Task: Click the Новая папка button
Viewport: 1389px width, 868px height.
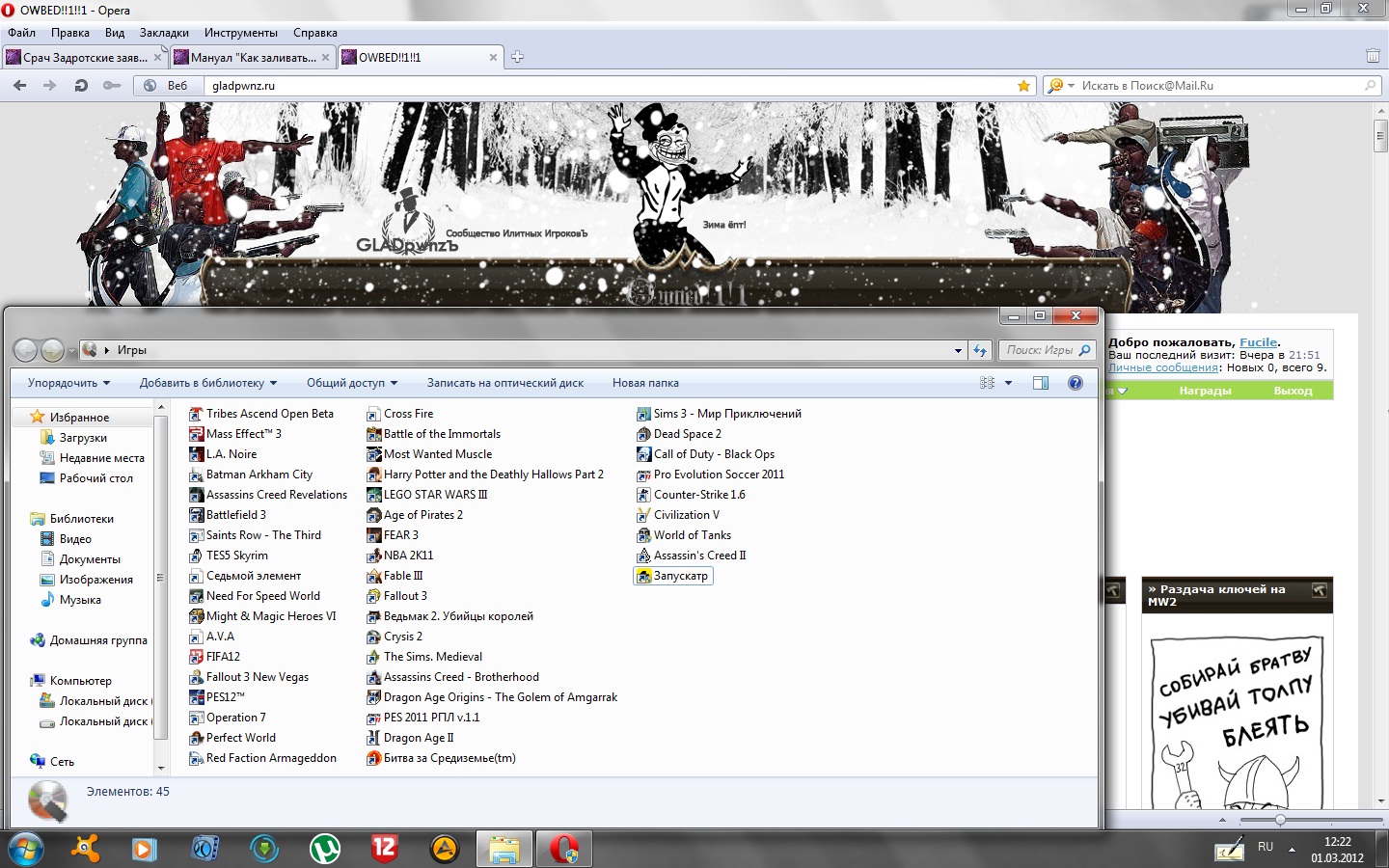Action: [x=645, y=383]
